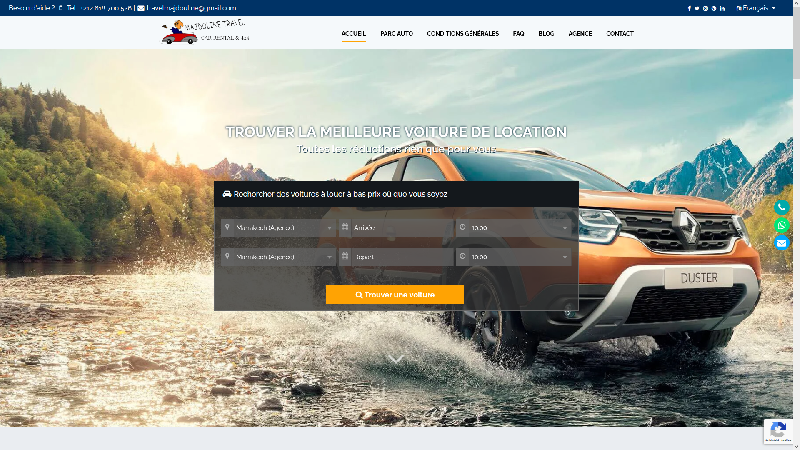Image resolution: width=800 pixels, height=450 pixels.
Task: Open the first row 10:00 time dropdown
Action: (x=519, y=228)
